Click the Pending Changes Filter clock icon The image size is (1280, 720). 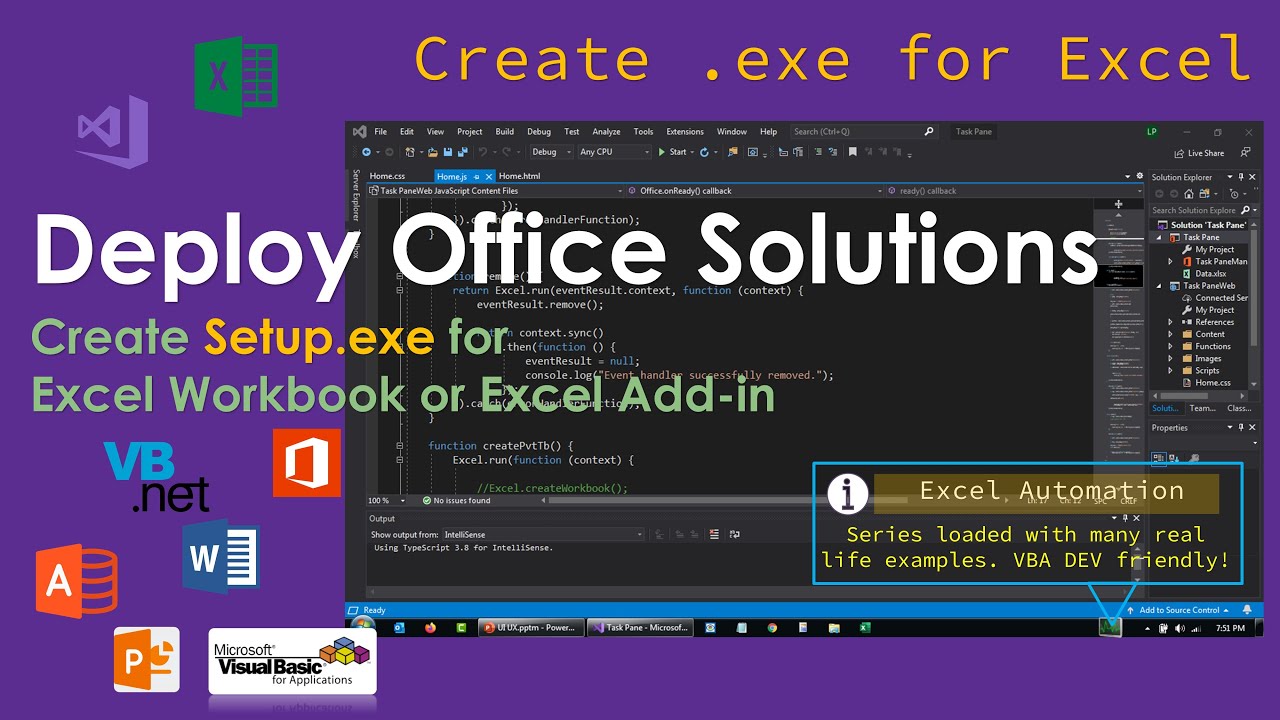[1234, 194]
